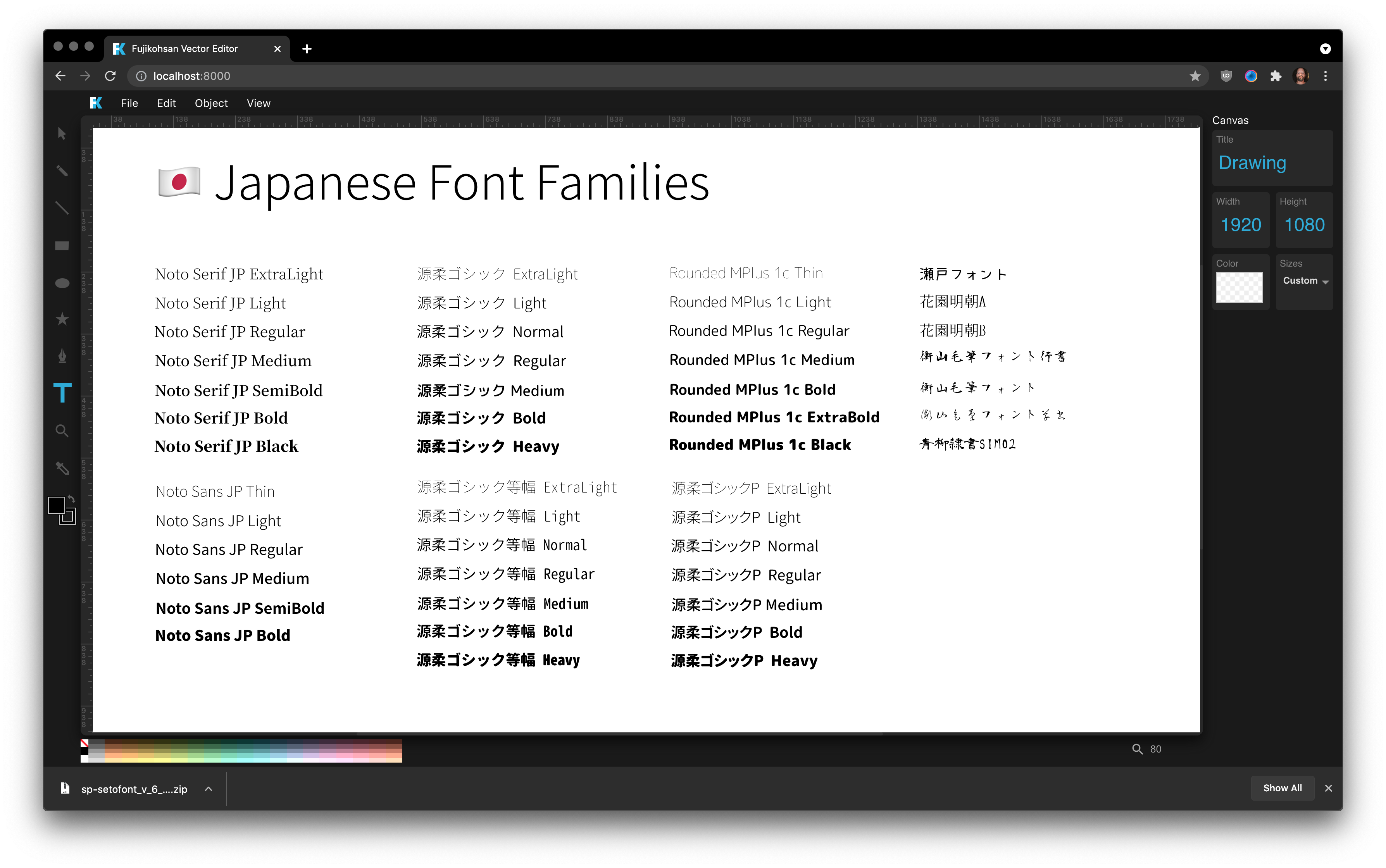Open the Chrome three-dot menu

[1325, 76]
